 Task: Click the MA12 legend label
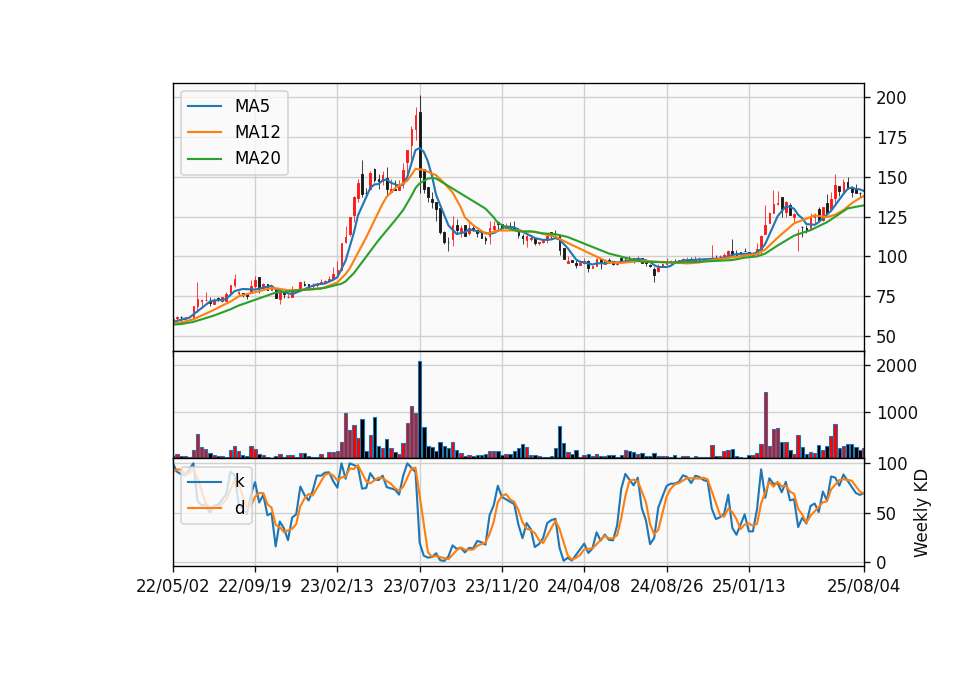tap(257, 132)
